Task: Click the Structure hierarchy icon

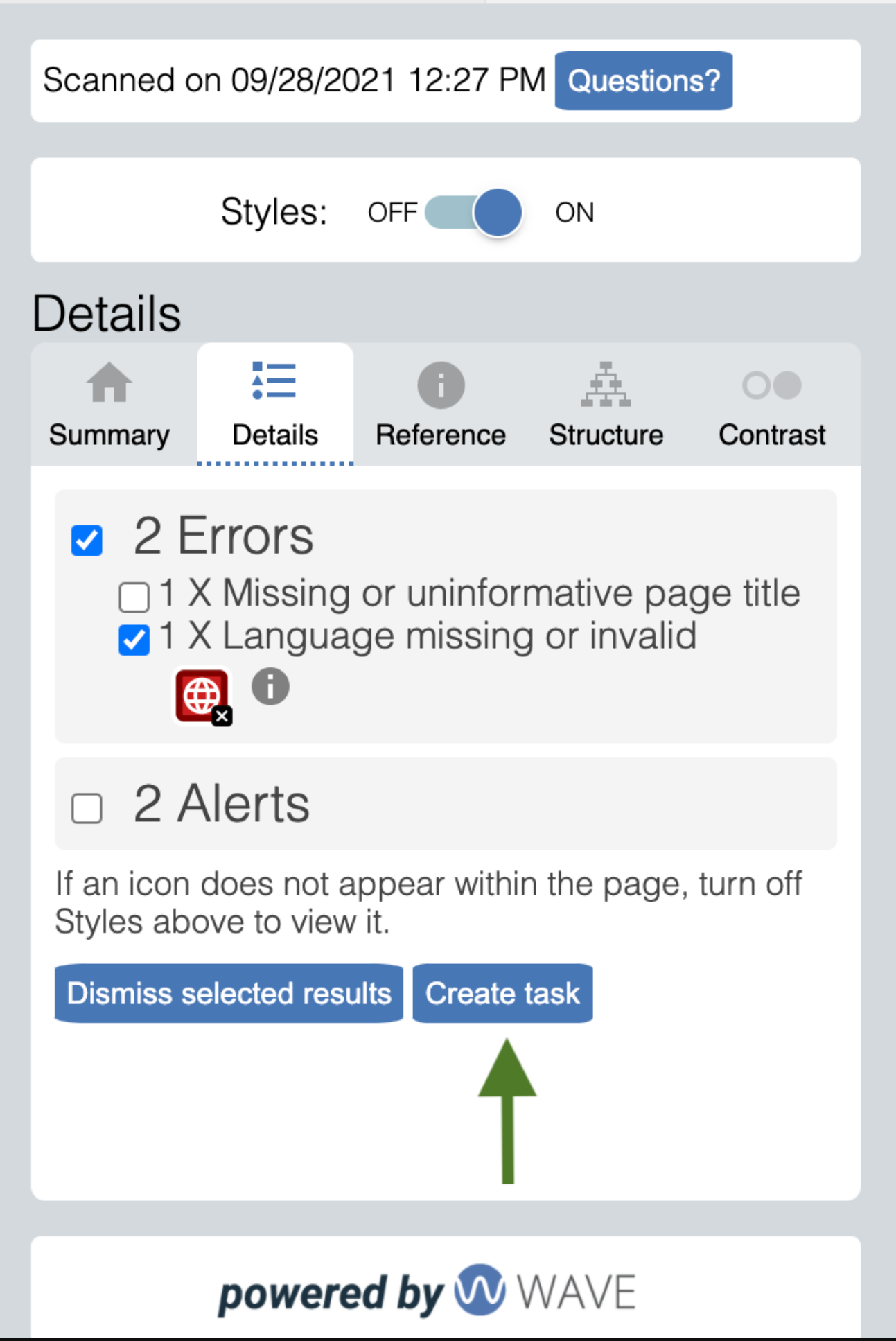Action: click(606, 384)
